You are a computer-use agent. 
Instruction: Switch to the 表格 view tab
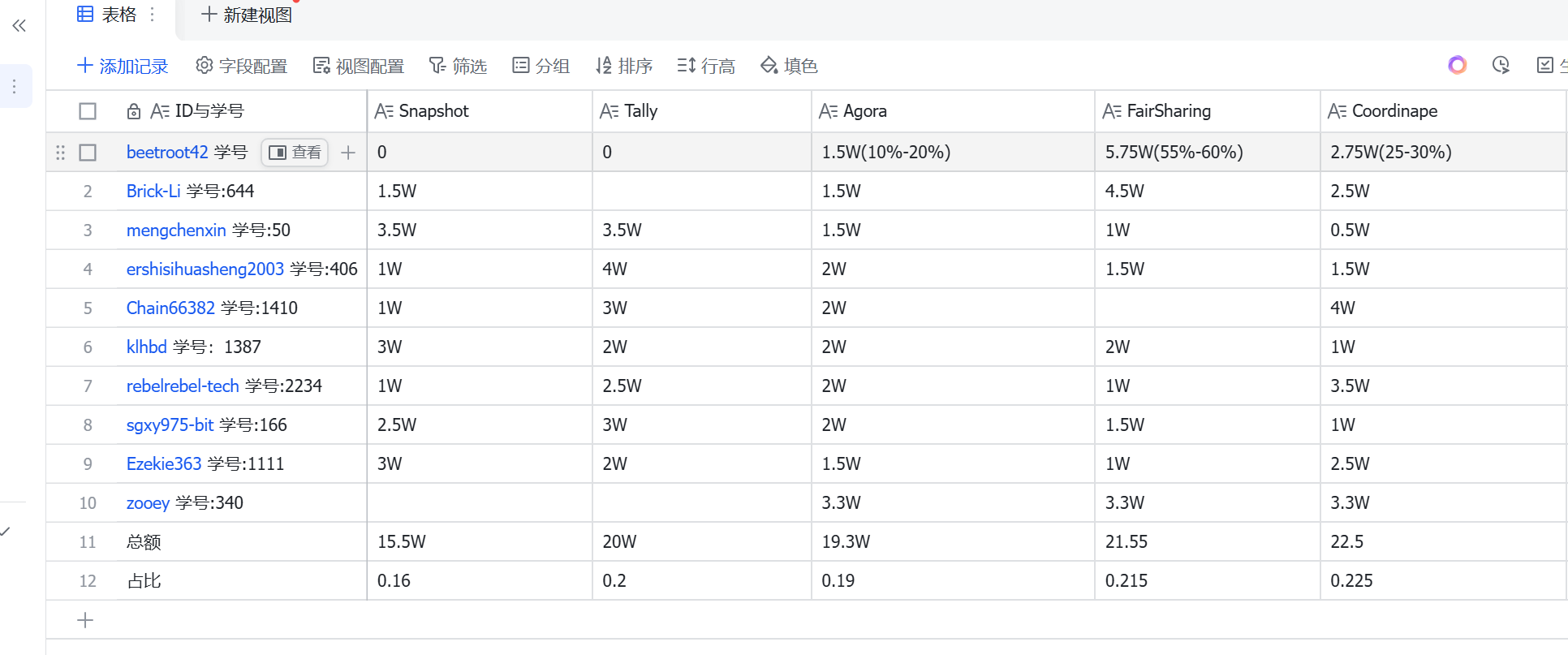click(x=107, y=15)
